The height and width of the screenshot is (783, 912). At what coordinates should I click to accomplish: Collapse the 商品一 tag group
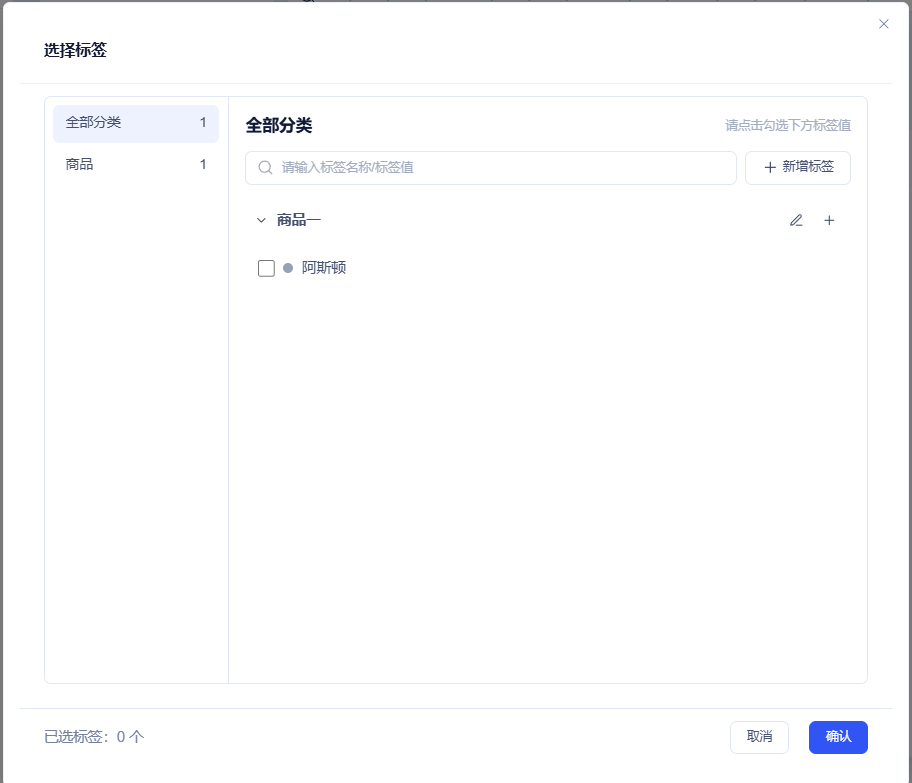click(261, 220)
